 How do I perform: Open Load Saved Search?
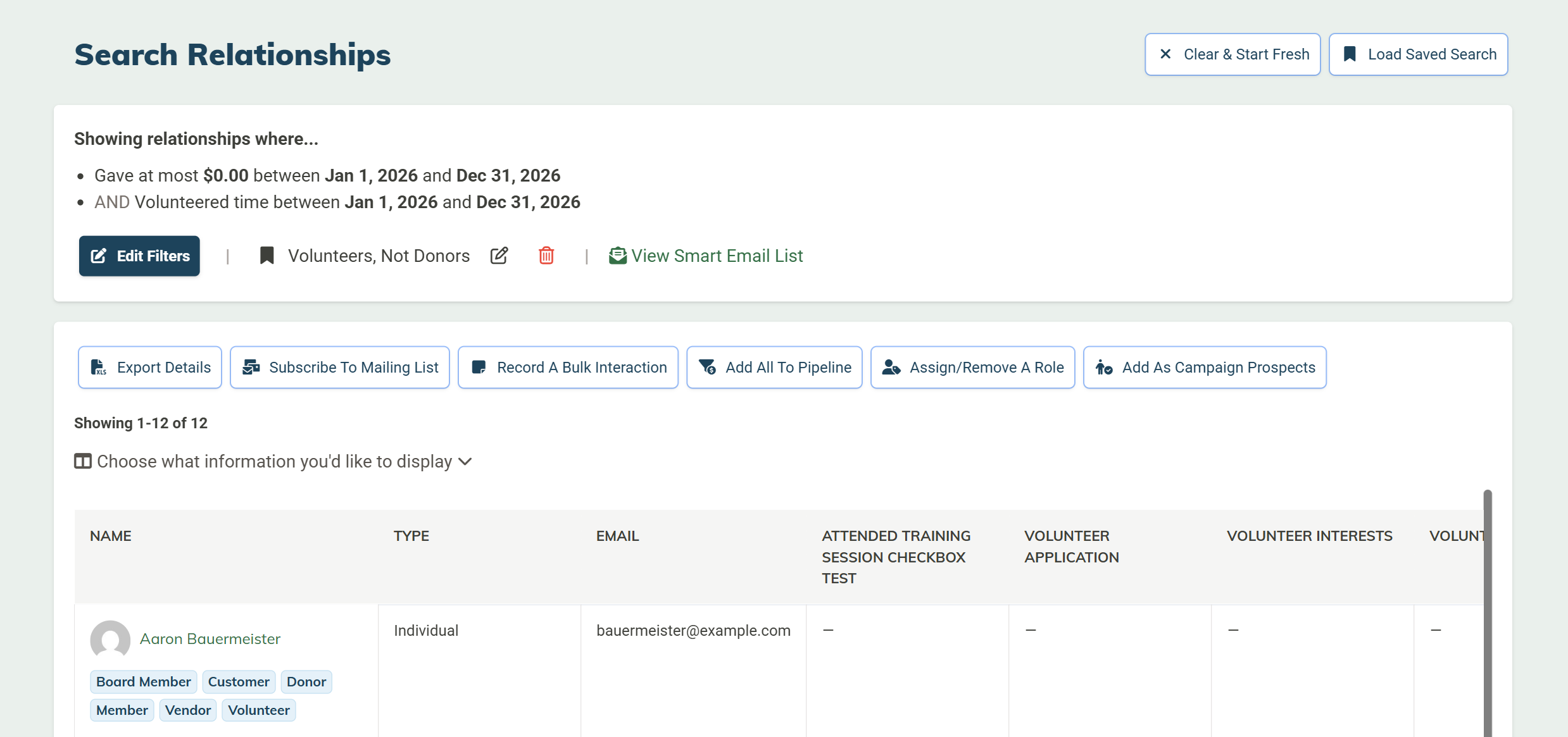[x=1418, y=54]
